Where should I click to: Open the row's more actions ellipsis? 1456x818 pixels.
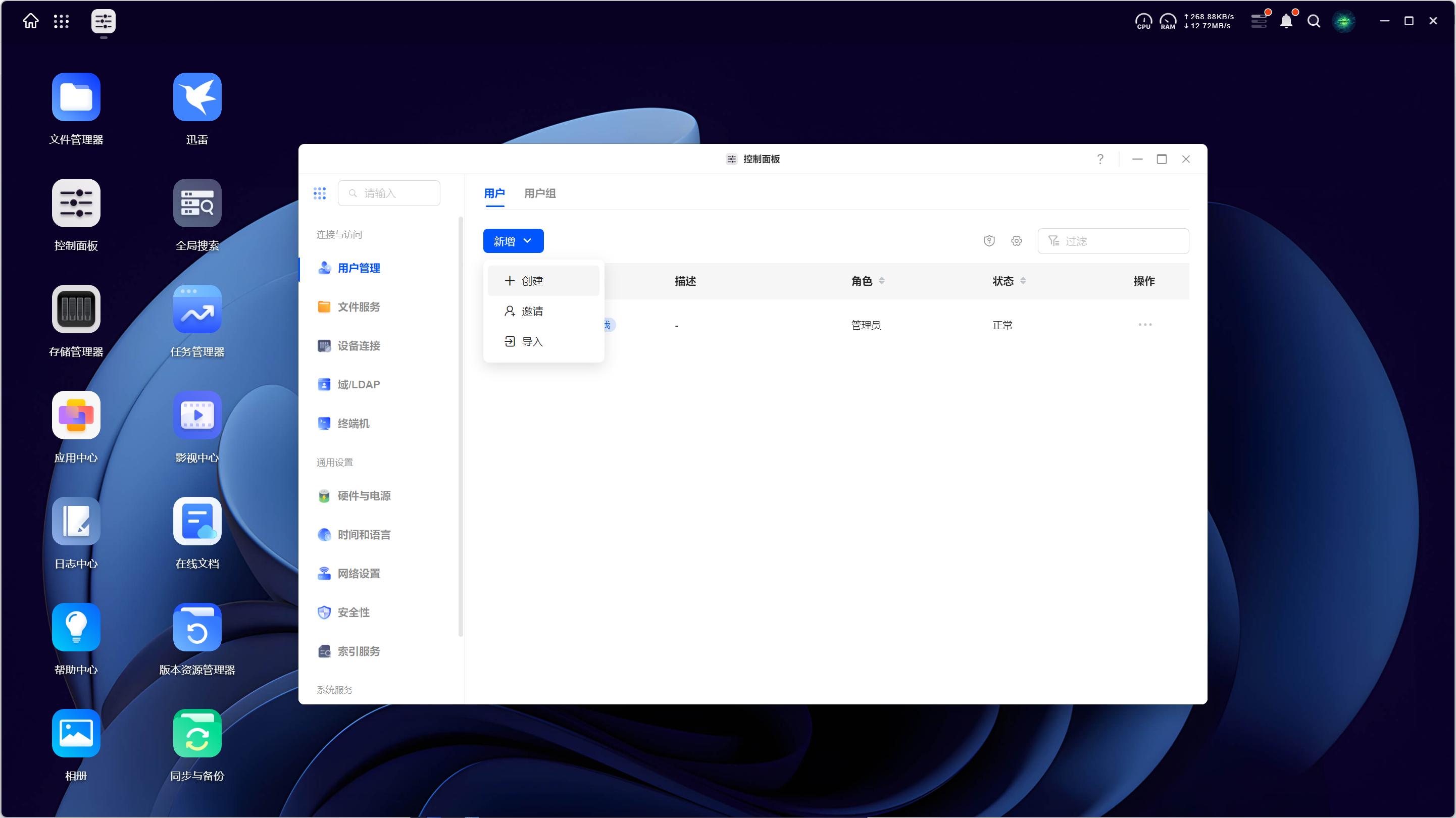[x=1145, y=325]
